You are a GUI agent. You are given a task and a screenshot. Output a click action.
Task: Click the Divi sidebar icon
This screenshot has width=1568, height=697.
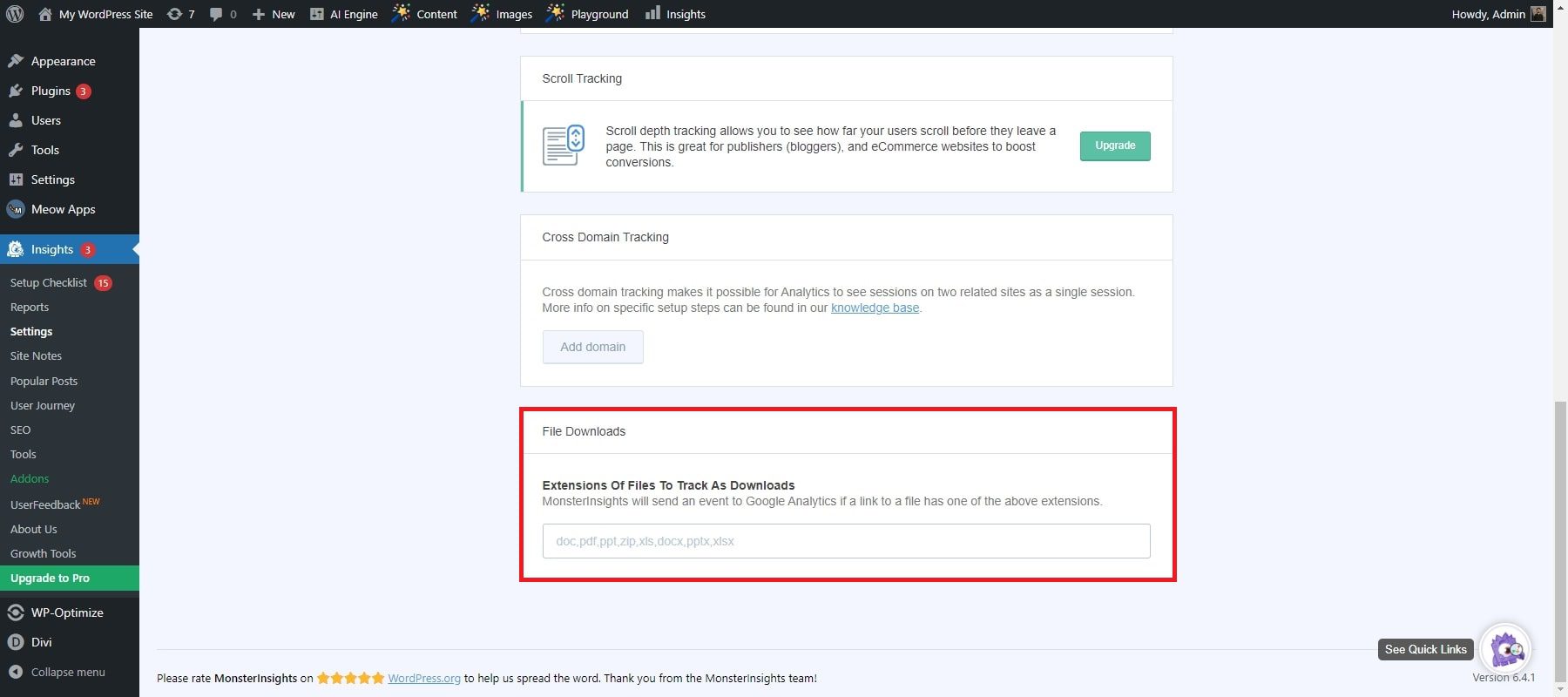tap(16, 642)
